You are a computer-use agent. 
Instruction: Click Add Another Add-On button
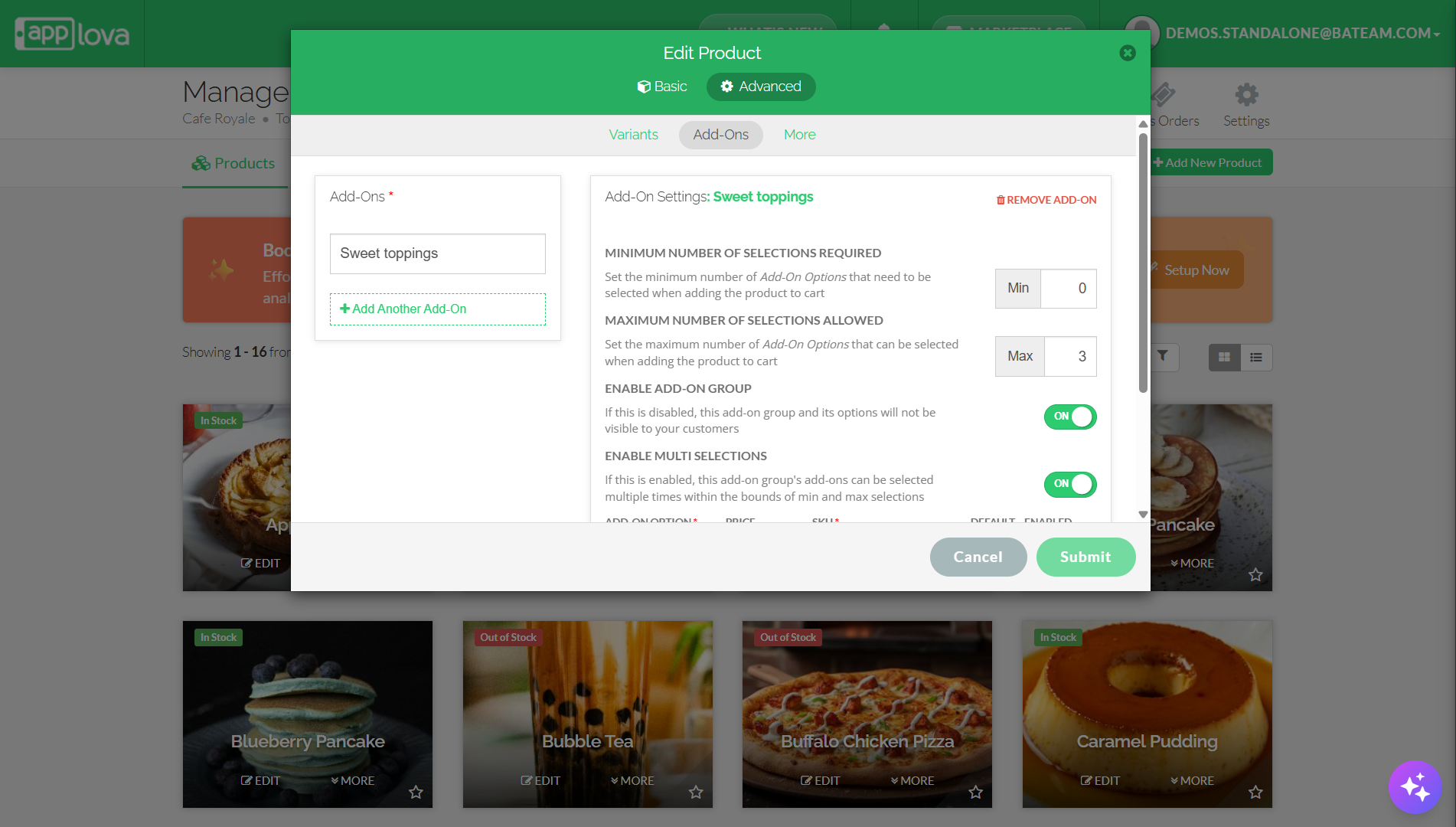coord(437,309)
